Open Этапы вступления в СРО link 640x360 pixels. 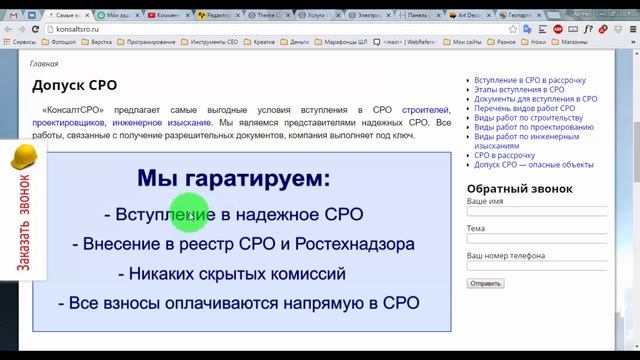(x=519, y=89)
